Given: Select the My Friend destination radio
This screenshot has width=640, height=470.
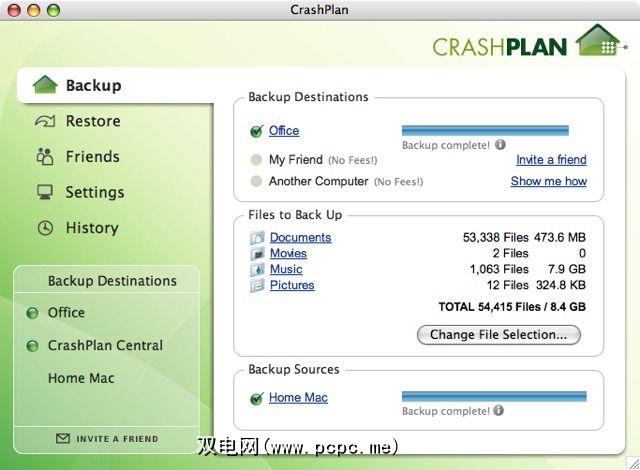Looking at the screenshot, I should [x=256, y=160].
